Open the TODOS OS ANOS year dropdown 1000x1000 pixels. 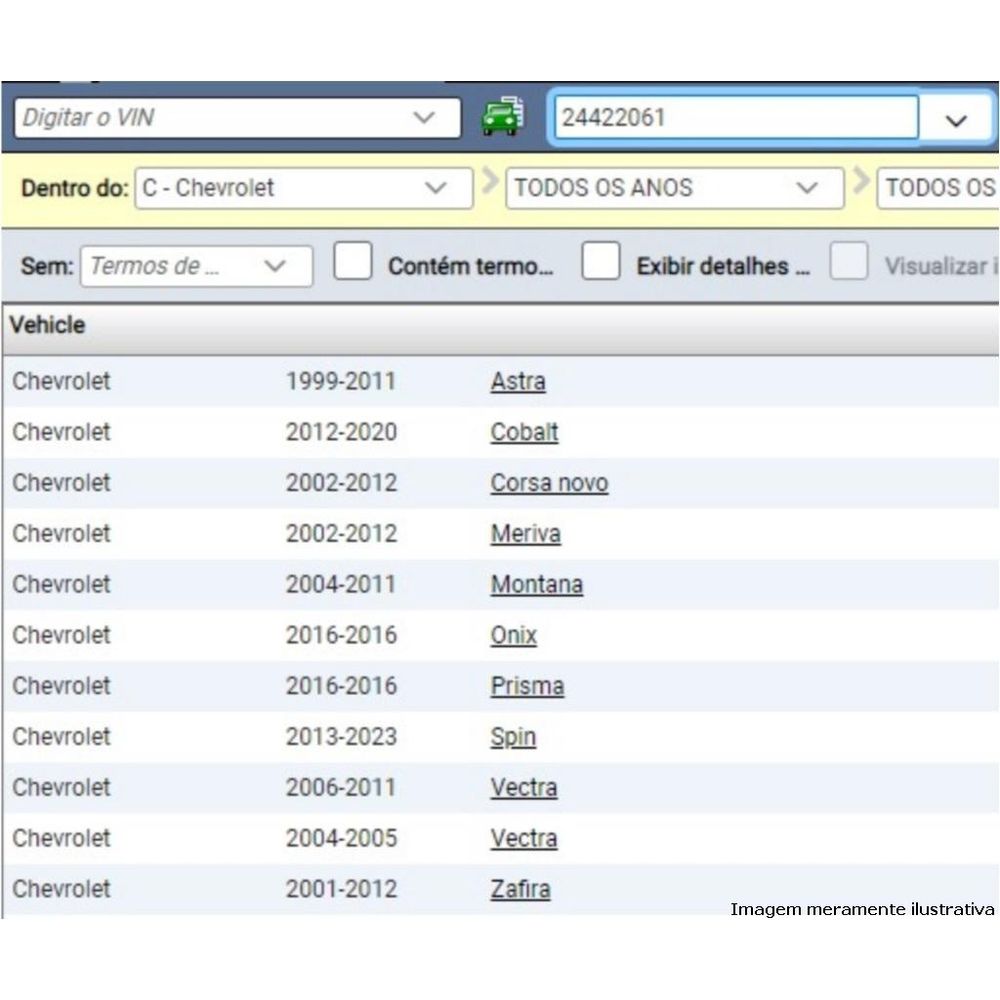tap(675, 188)
